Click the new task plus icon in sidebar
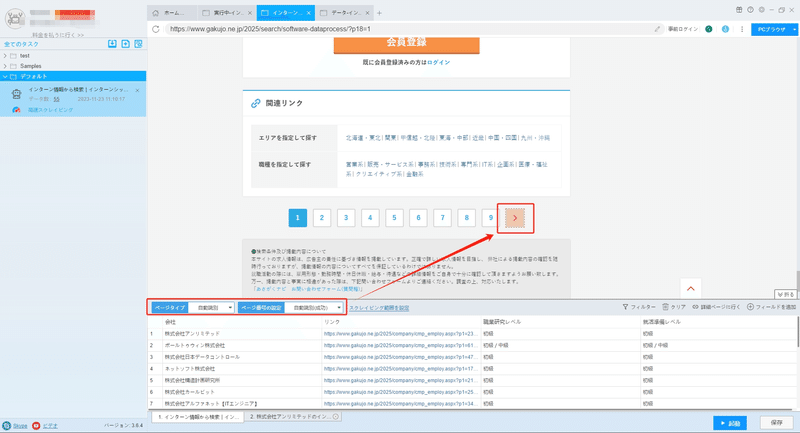Viewport: 800px width, 433px height. coord(126,44)
